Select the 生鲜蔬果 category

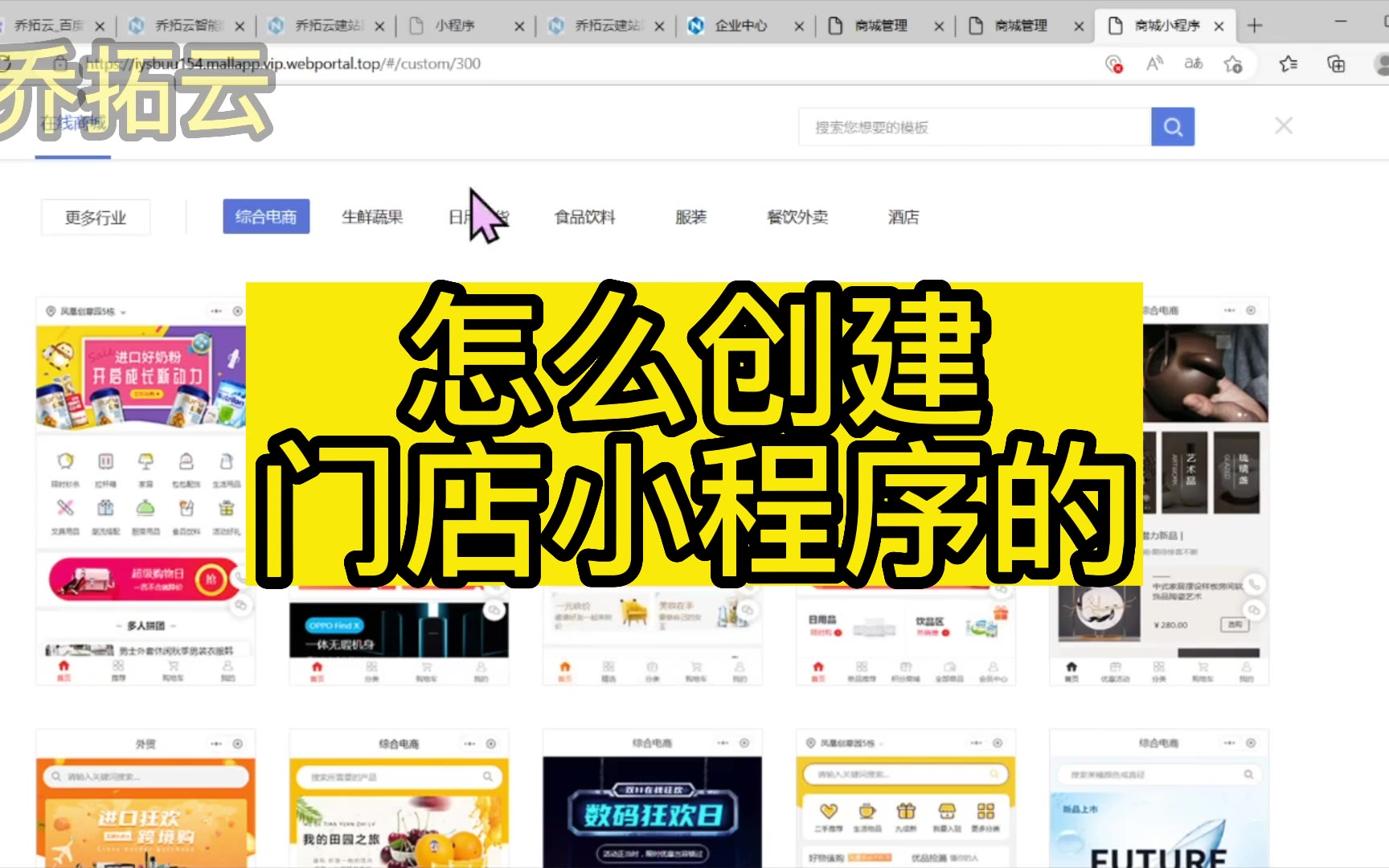(372, 217)
